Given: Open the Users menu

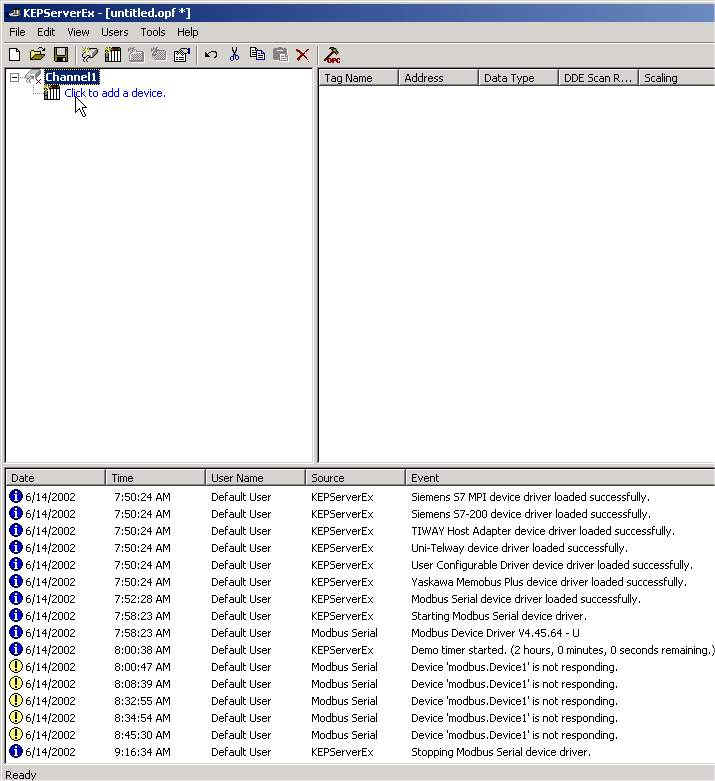Looking at the screenshot, I should click(x=114, y=32).
